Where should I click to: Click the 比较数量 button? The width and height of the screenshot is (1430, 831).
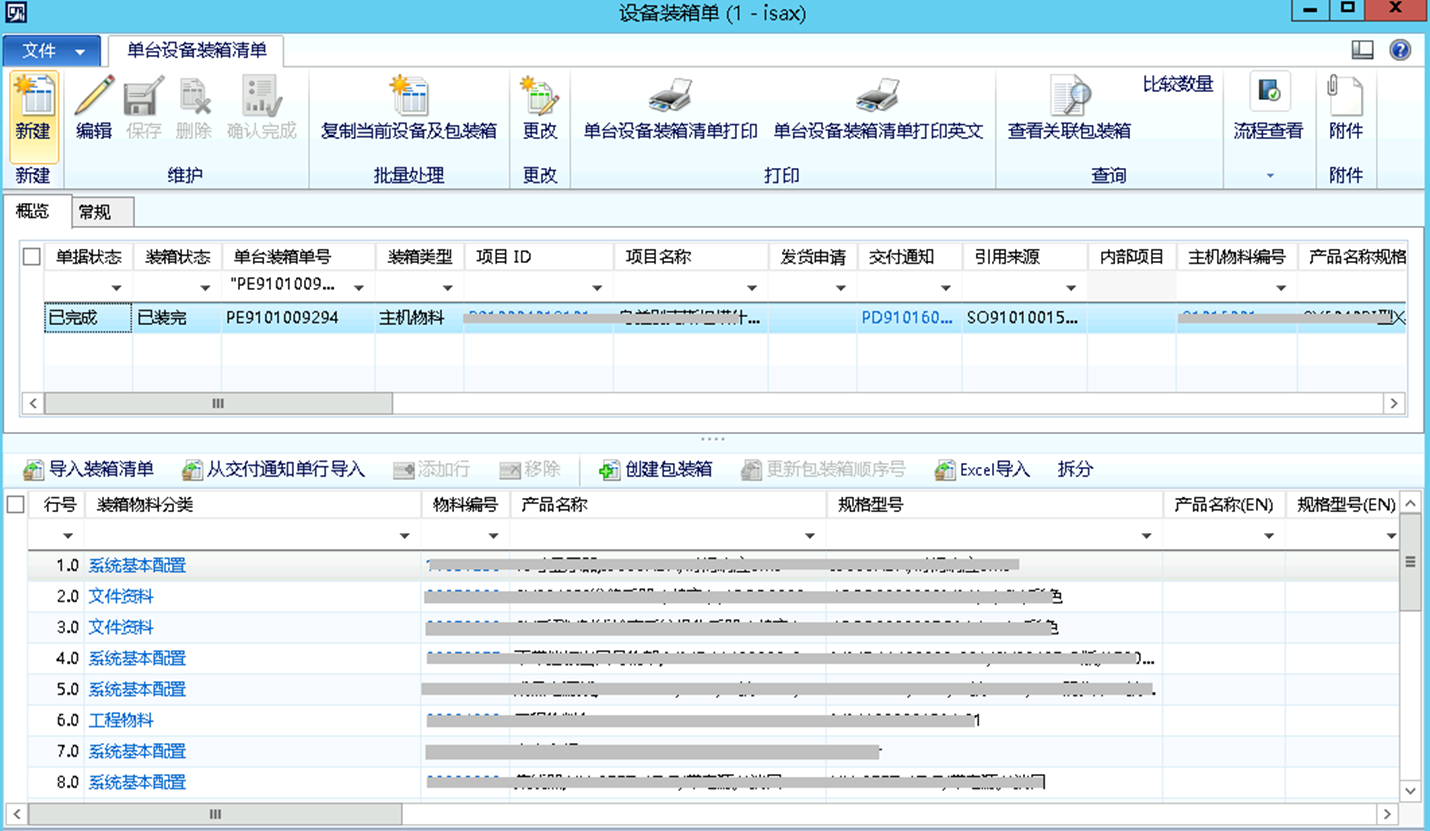coord(1178,84)
